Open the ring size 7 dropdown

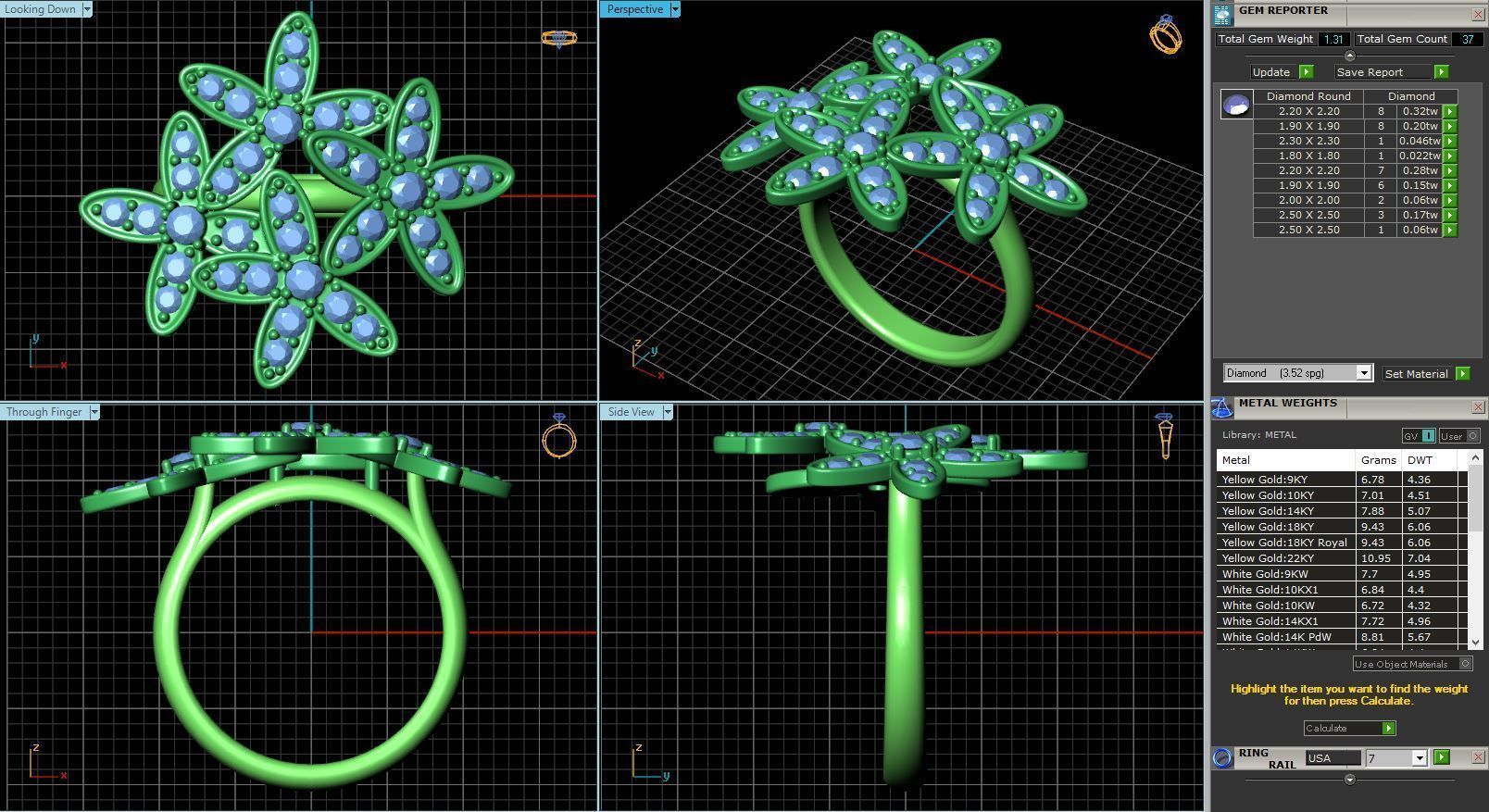pyautogui.click(x=1419, y=758)
